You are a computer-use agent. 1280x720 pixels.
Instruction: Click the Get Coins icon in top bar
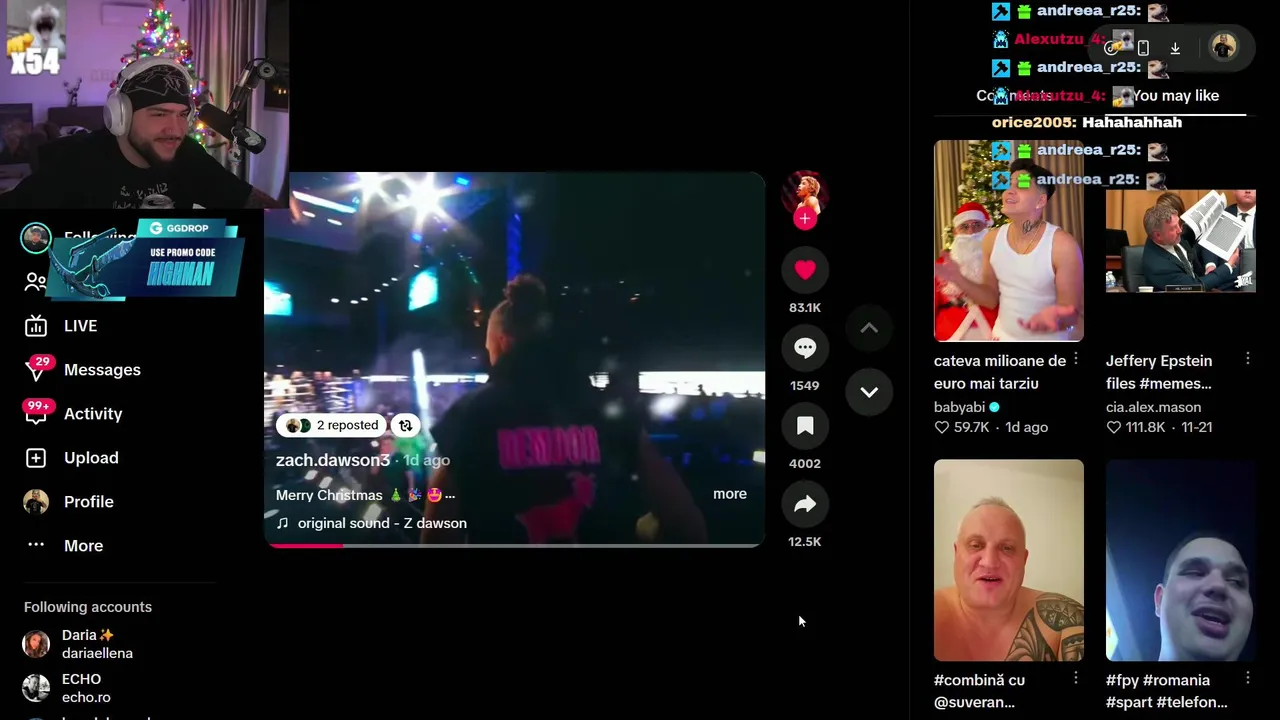(1111, 48)
